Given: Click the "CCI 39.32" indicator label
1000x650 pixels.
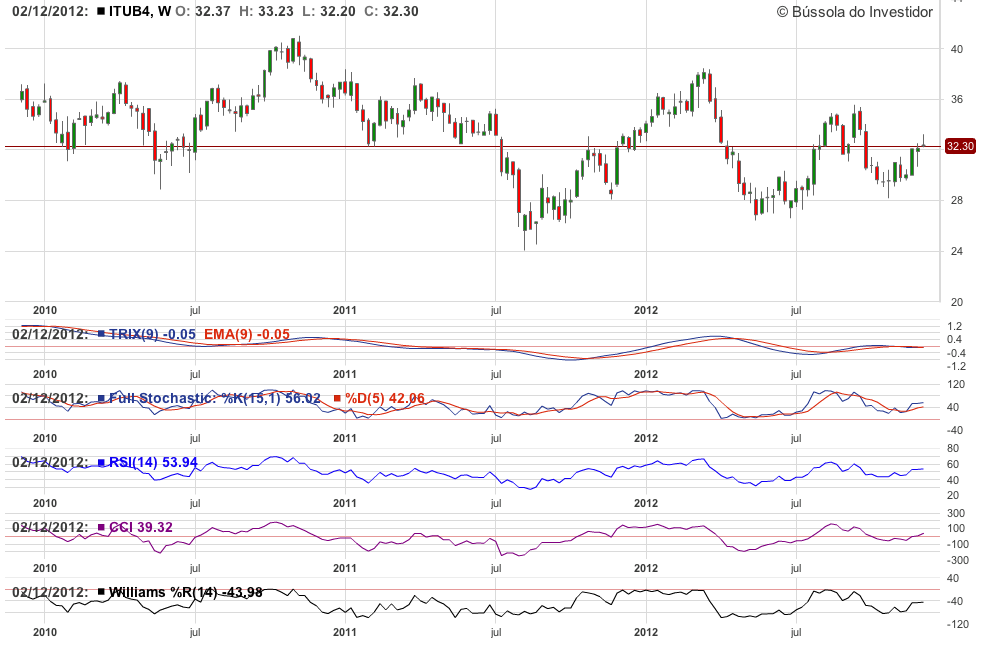Looking at the screenshot, I should click(x=141, y=527).
